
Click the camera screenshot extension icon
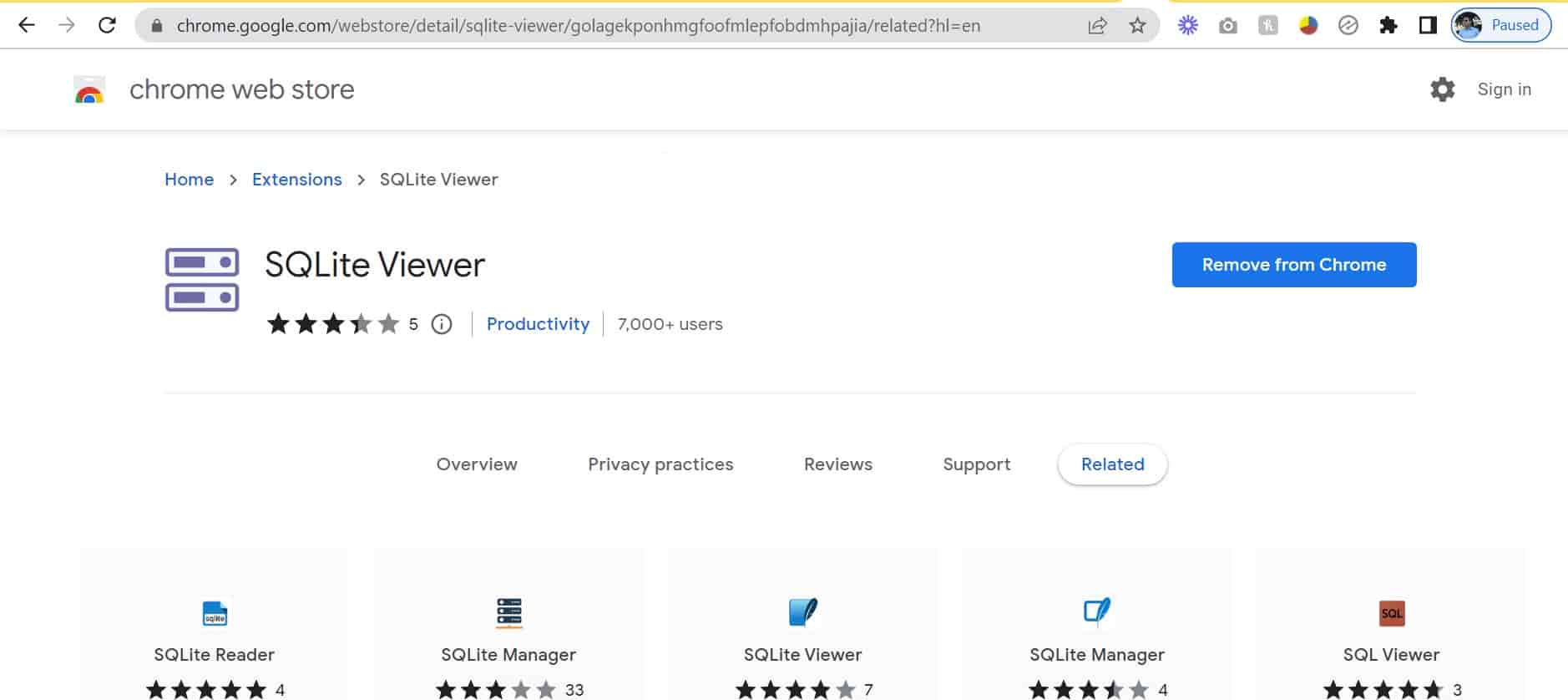pos(1227,26)
